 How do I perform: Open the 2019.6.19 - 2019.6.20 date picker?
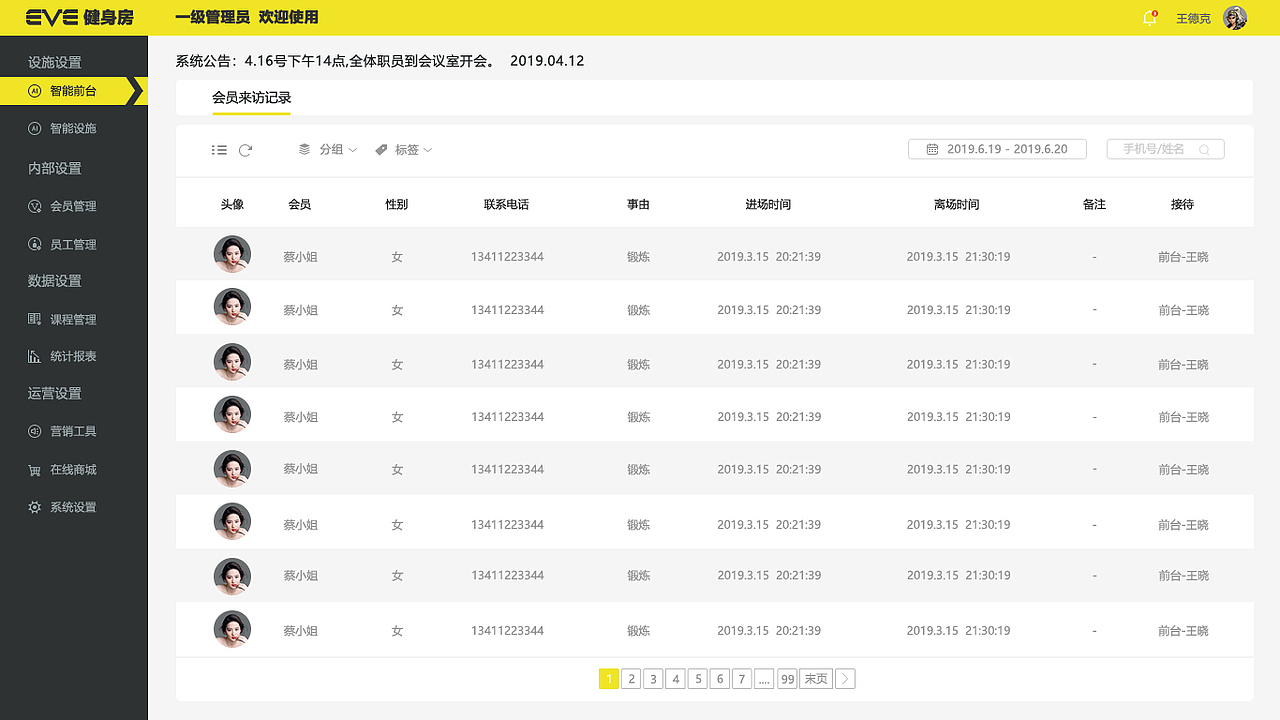pyautogui.click(x=996, y=148)
